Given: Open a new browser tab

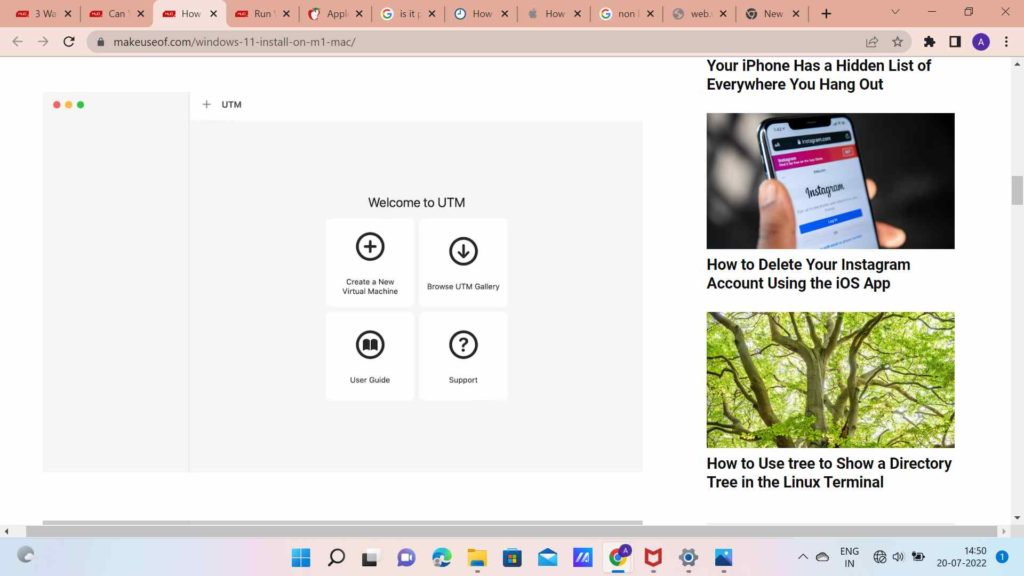Looking at the screenshot, I should pos(826,14).
